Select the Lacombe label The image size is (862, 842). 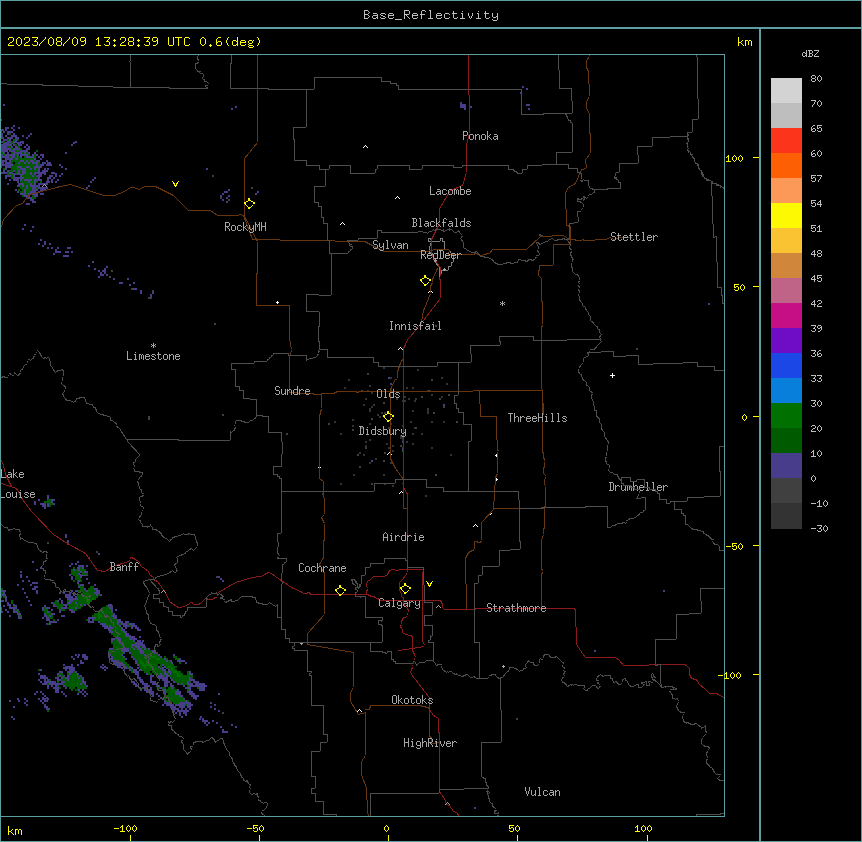pyautogui.click(x=450, y=191)
